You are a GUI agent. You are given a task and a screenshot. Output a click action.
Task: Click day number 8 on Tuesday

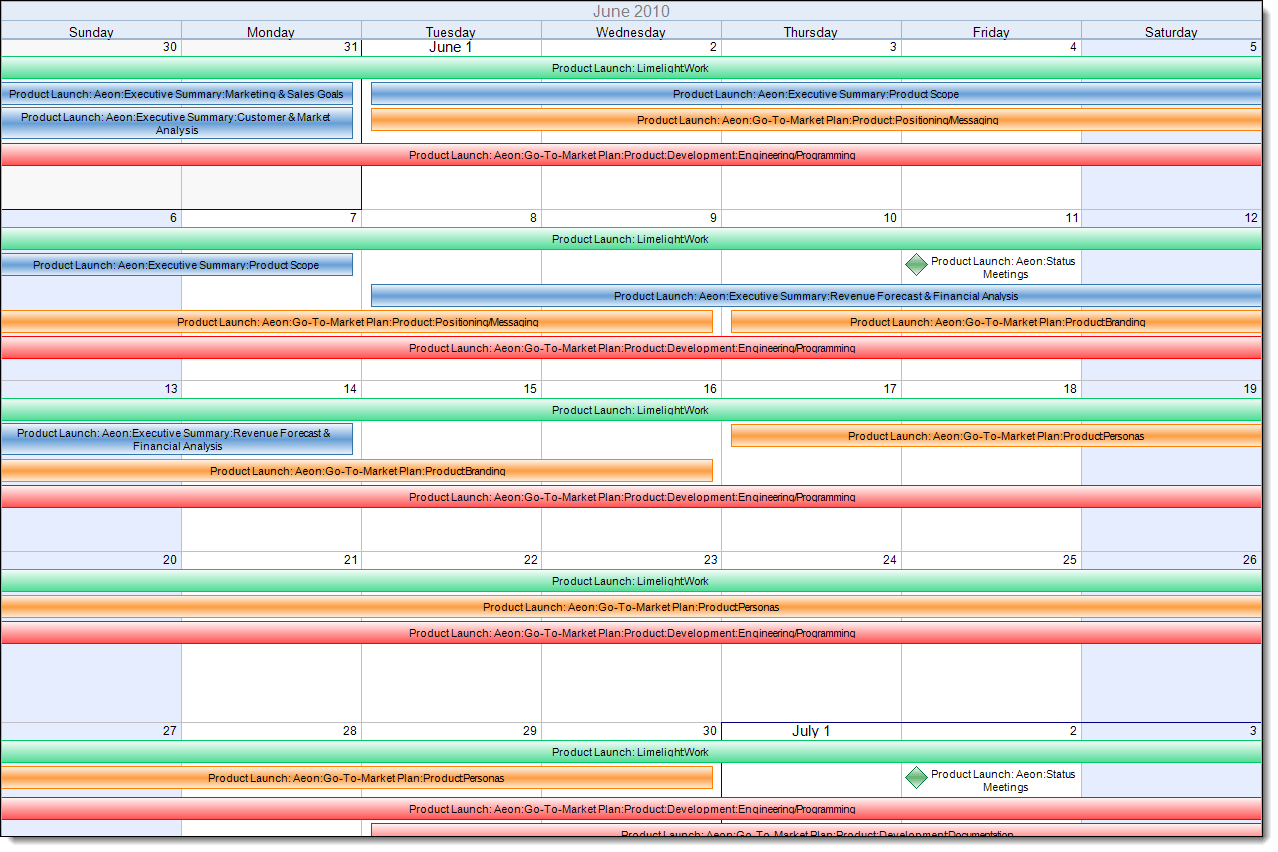[x=533, y=218]
